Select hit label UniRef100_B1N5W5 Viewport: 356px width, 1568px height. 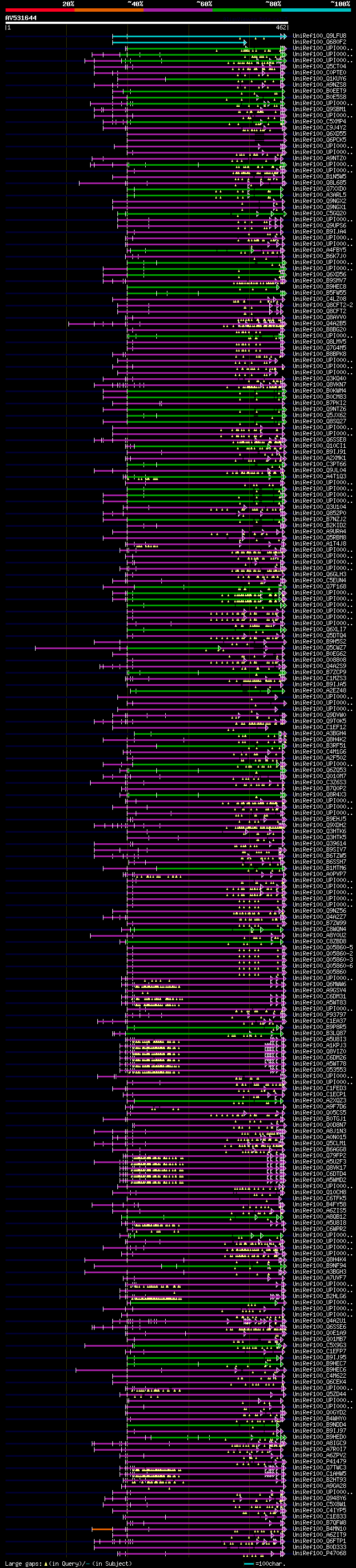coord(319,176)
